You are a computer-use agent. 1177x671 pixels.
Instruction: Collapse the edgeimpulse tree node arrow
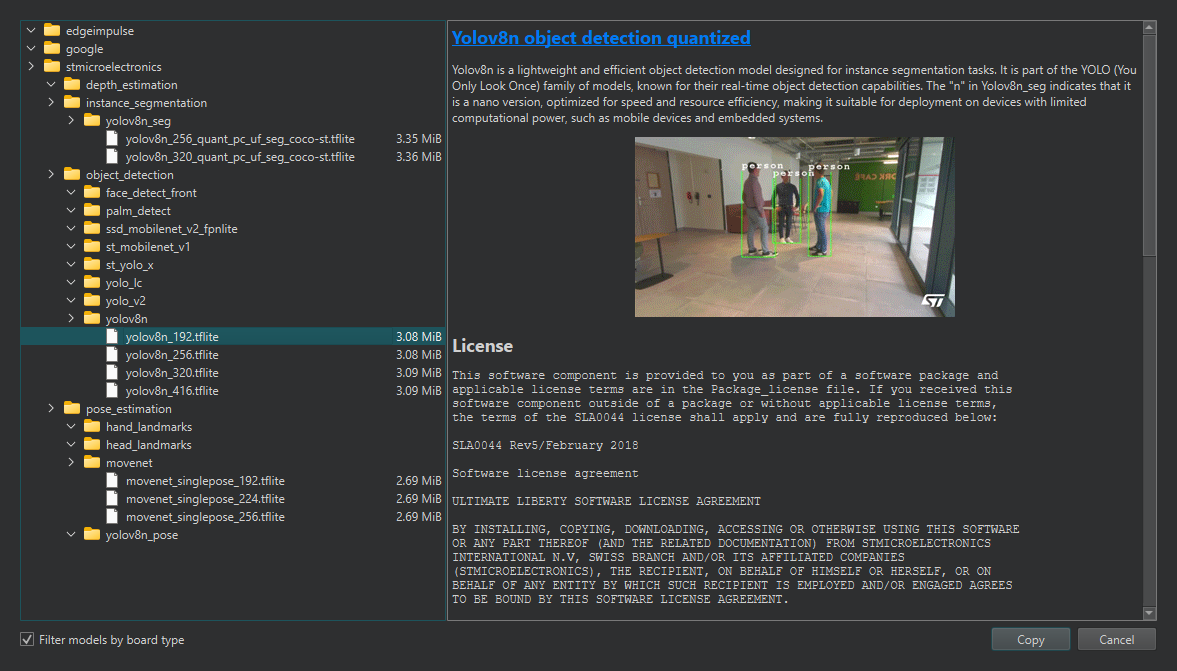[x=31, y=31]
